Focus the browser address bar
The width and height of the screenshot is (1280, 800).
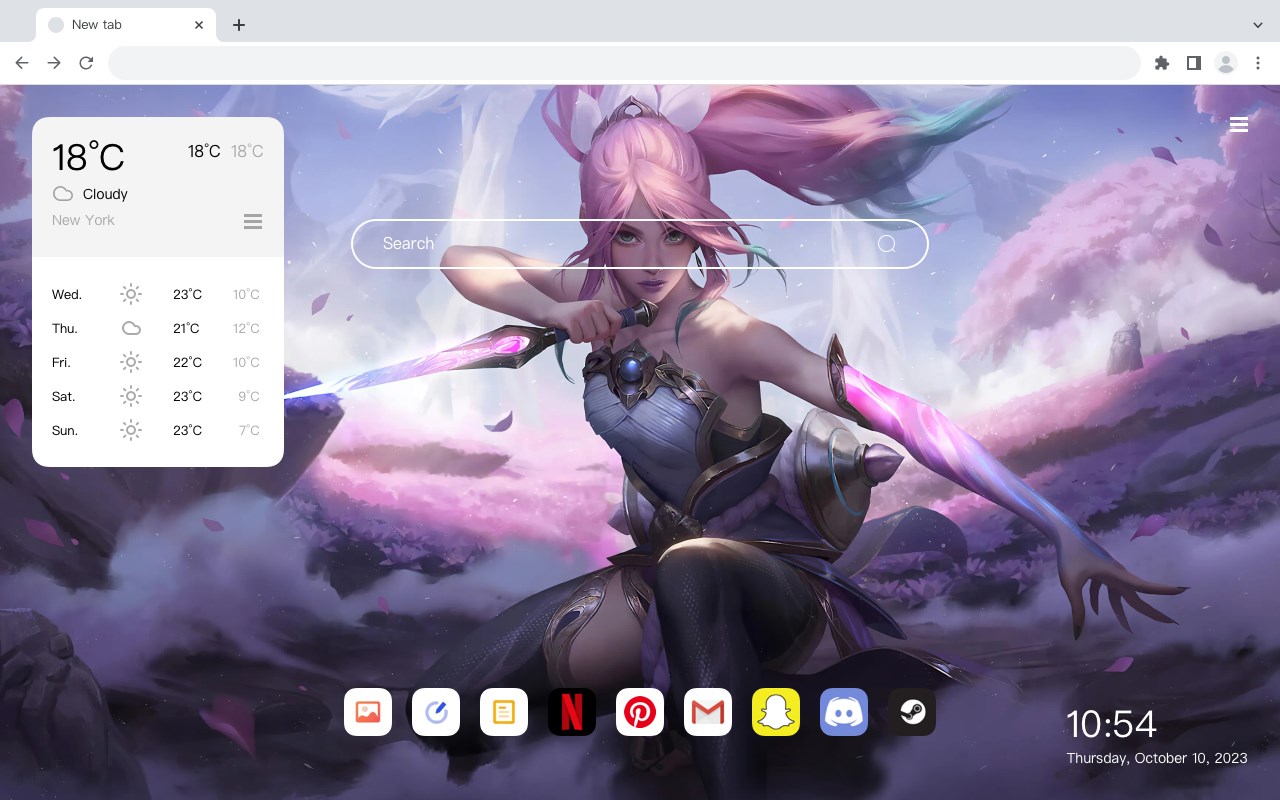pos(624,63)
